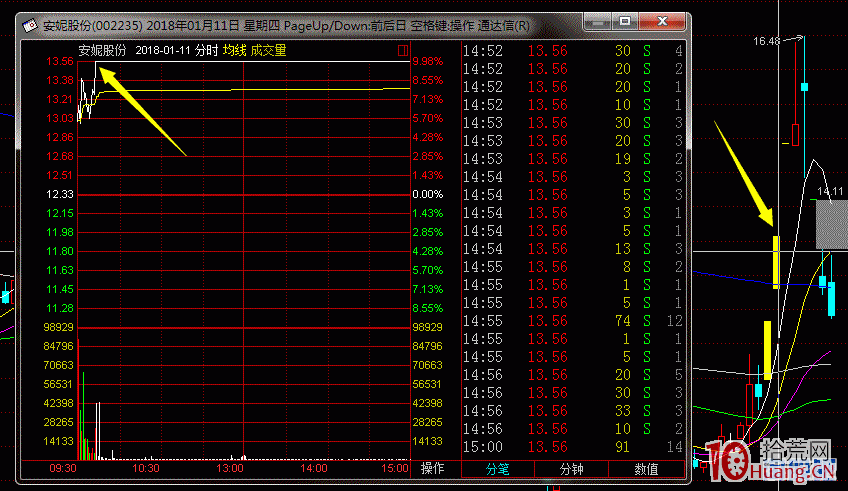Image resolution: width=848 pixels, height=491 pixels.
Task: Select the 14:56 tick row with volume 33
Action: pos(573,410)
